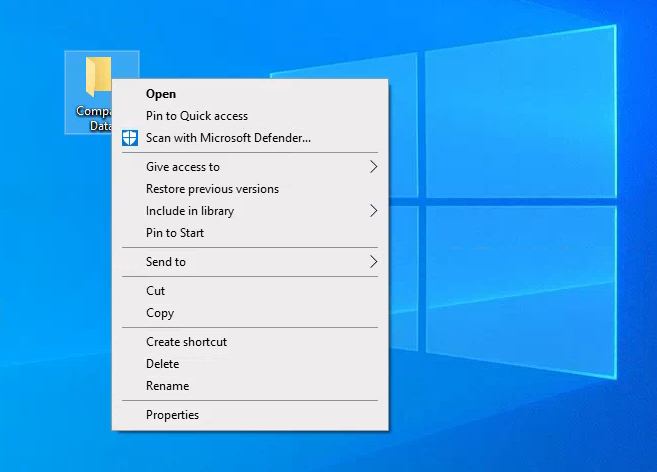Copy the selected folder
Image resolution: width=657 pixels, height=472 pixels.
[x=160, y=313]
